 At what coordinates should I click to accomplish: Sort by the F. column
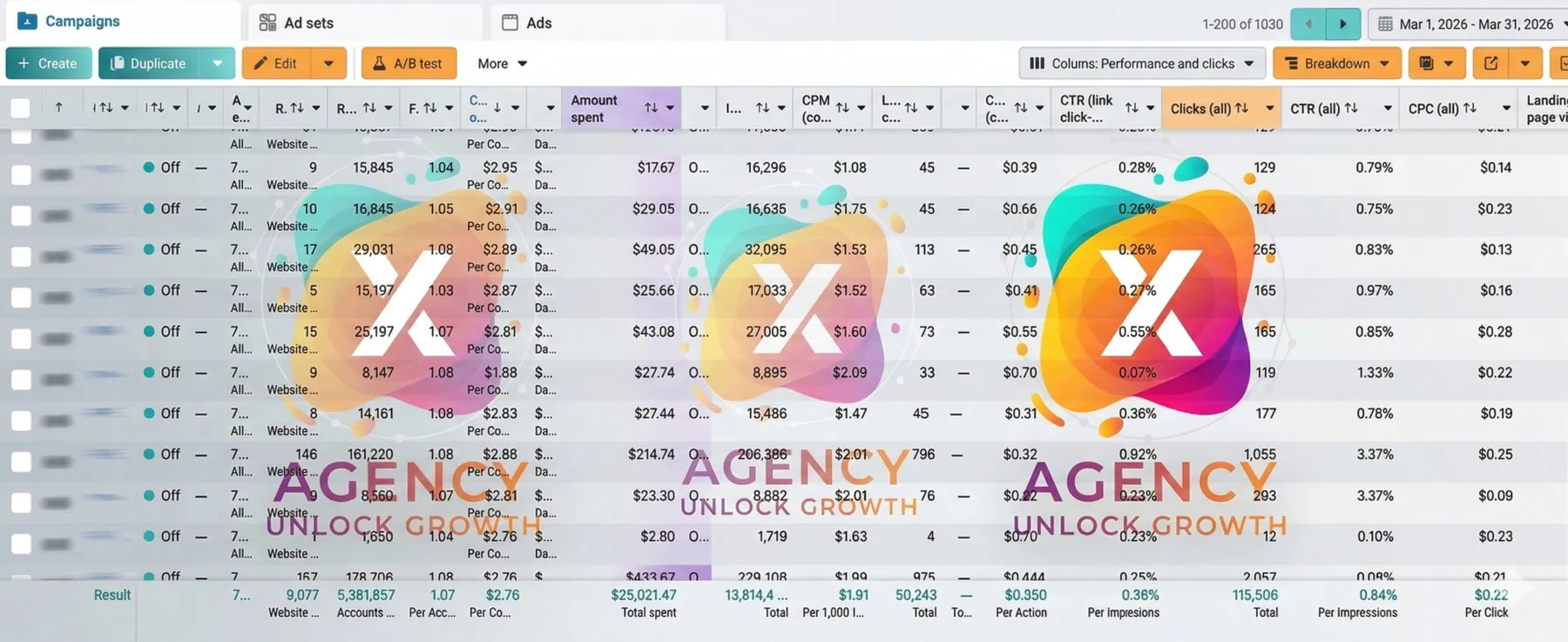pos(429,108)
